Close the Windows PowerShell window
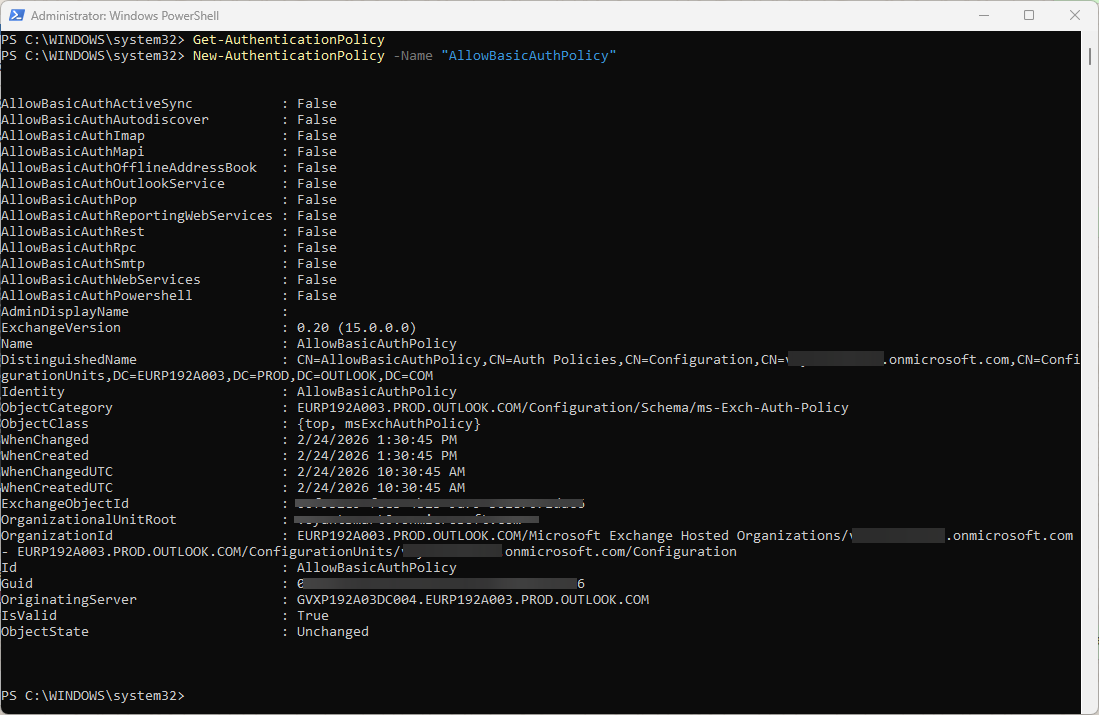The image size is (1099, 715). pyautogui.click(x=1075, y=16)
